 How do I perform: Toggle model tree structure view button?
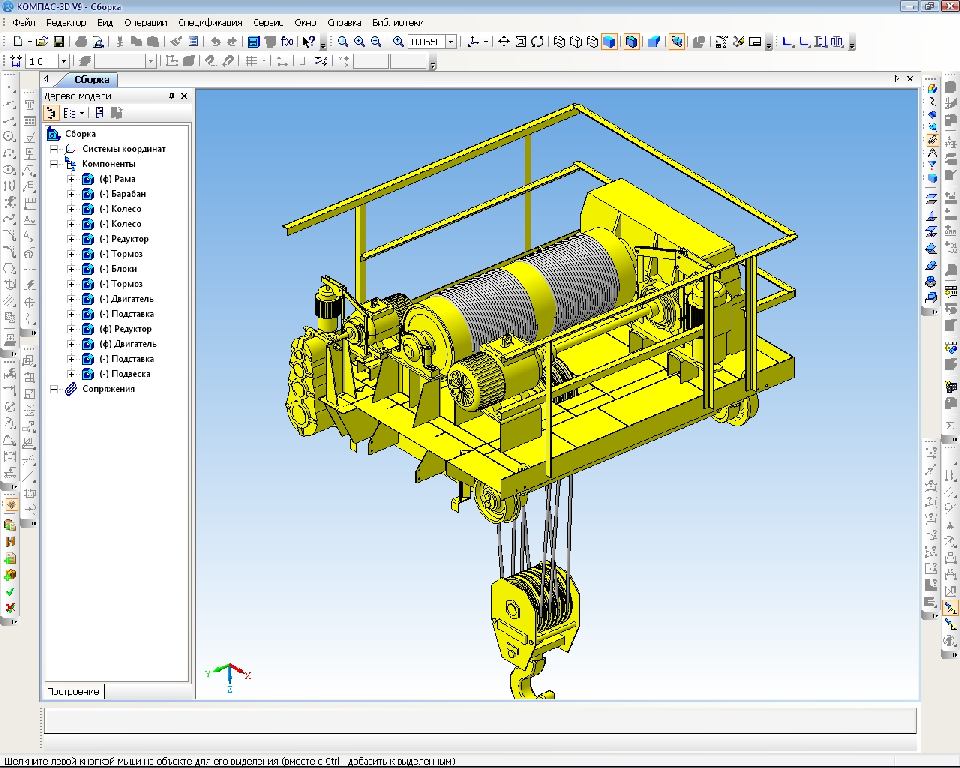pos(53,113)
